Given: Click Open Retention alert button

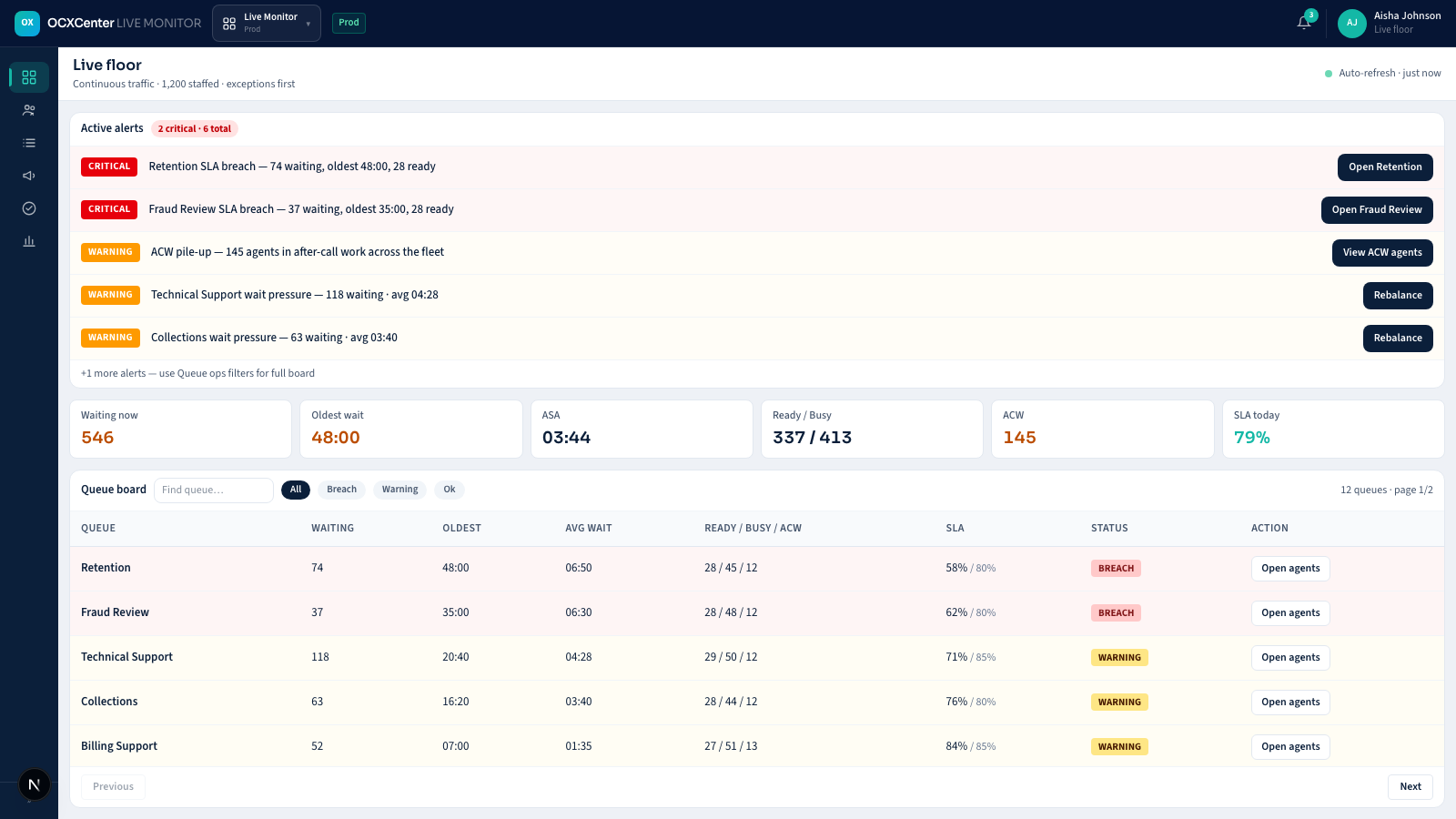Looking at the screenshot, I should [1385, 167].
